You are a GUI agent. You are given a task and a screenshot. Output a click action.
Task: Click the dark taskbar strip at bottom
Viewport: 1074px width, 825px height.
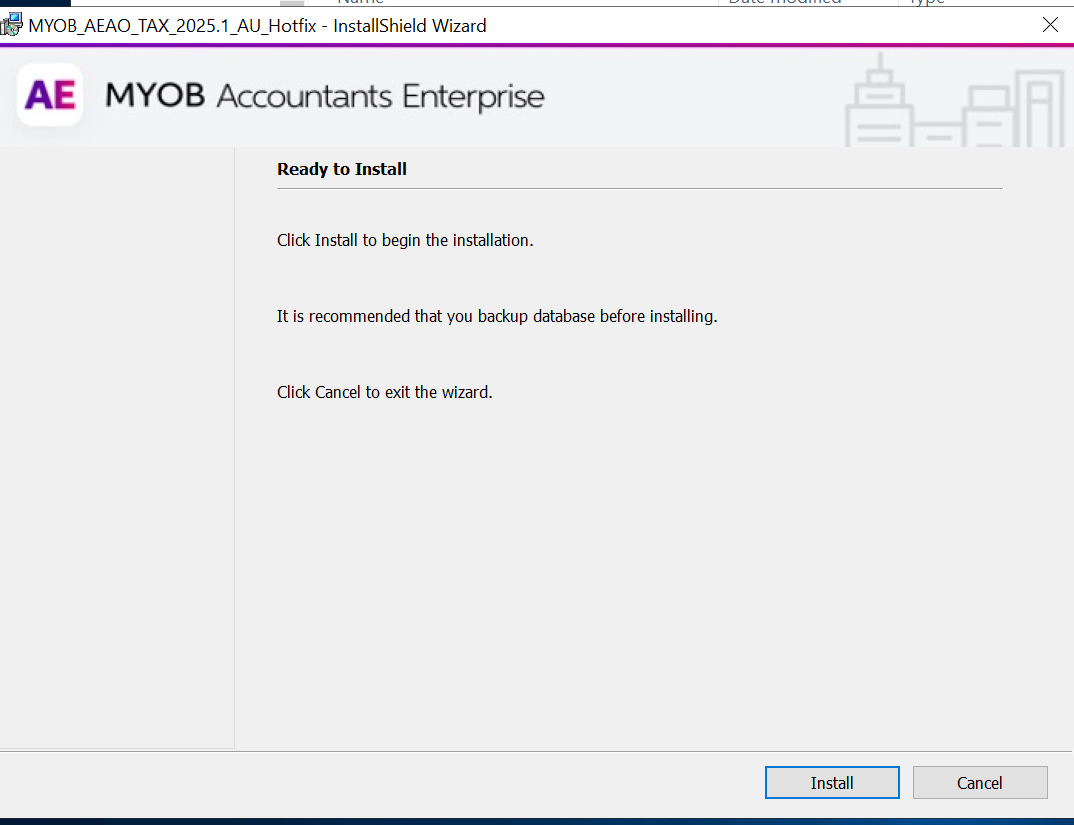[x=537, y=820]
